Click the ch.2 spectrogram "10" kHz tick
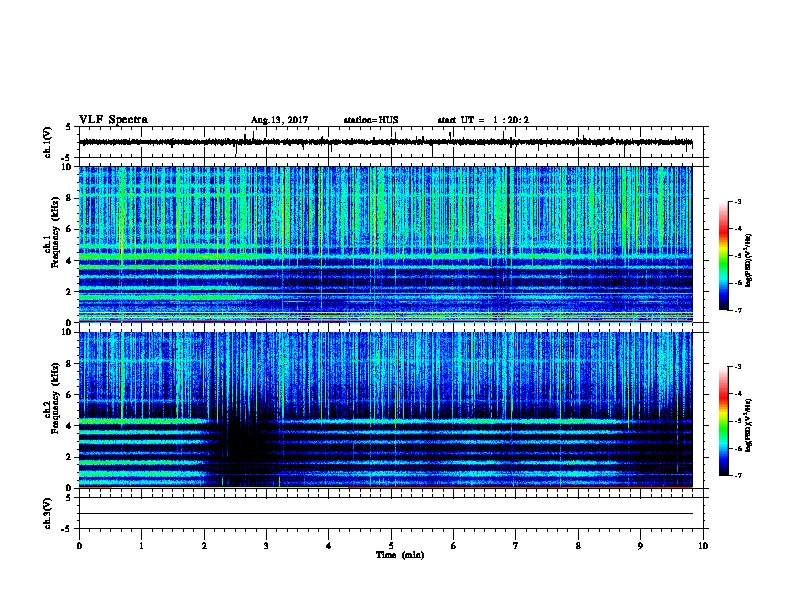This screenshot has width=792, height=612. [x=67, y=332]
